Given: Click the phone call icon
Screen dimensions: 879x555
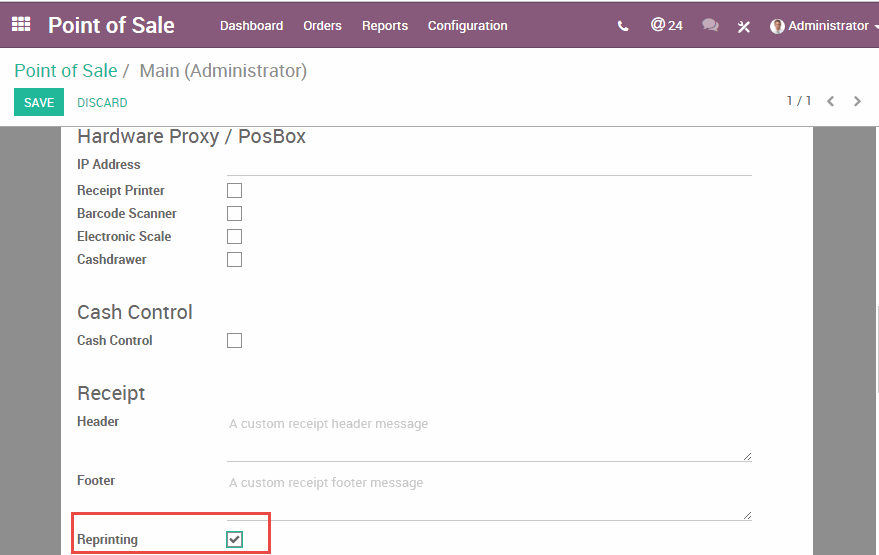Looking at the screenshot, I should (x=623, y=26).
